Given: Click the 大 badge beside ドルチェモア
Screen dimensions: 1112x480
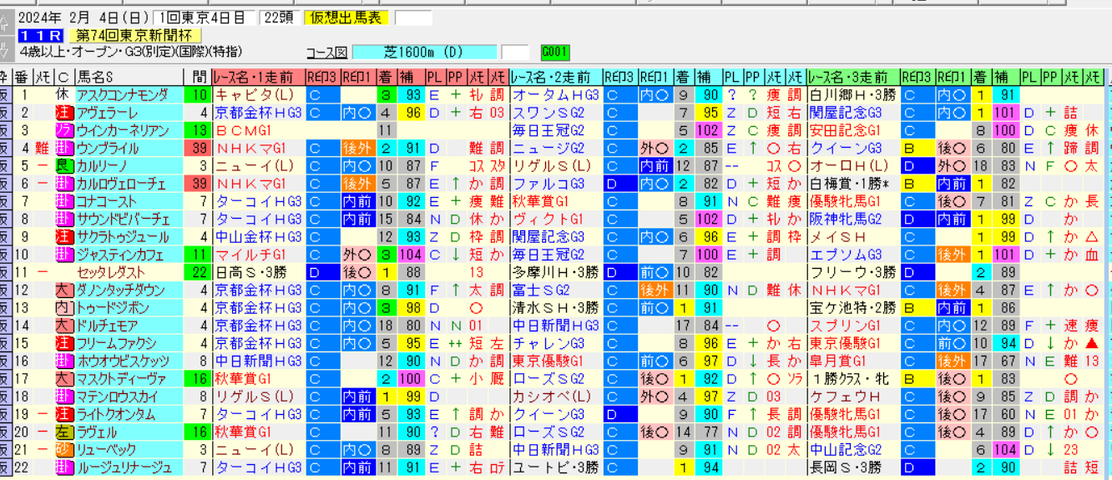Looking at the screenshot, I should point(64,325).
